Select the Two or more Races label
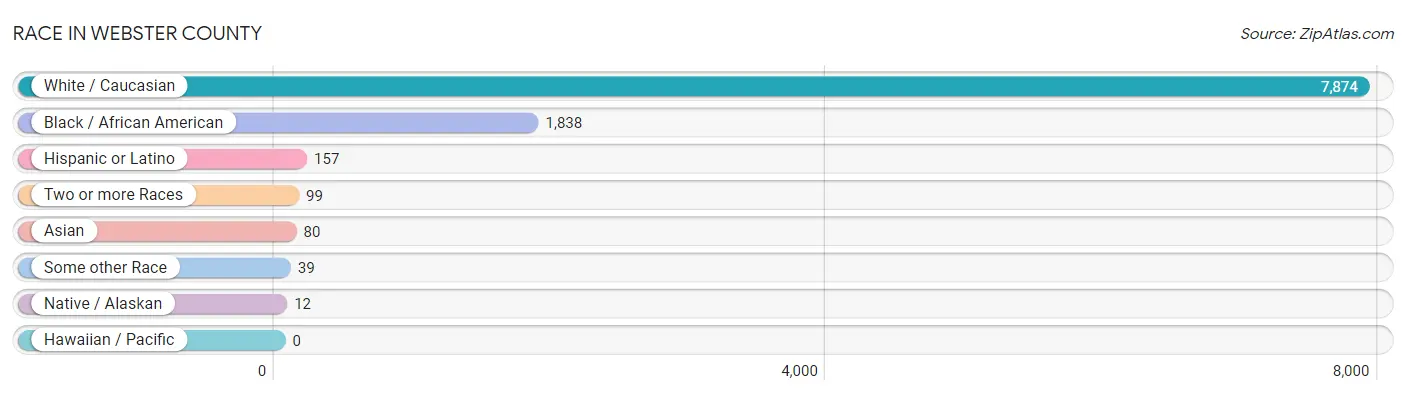Screen dimensions: 1406x395 point(113,194)
